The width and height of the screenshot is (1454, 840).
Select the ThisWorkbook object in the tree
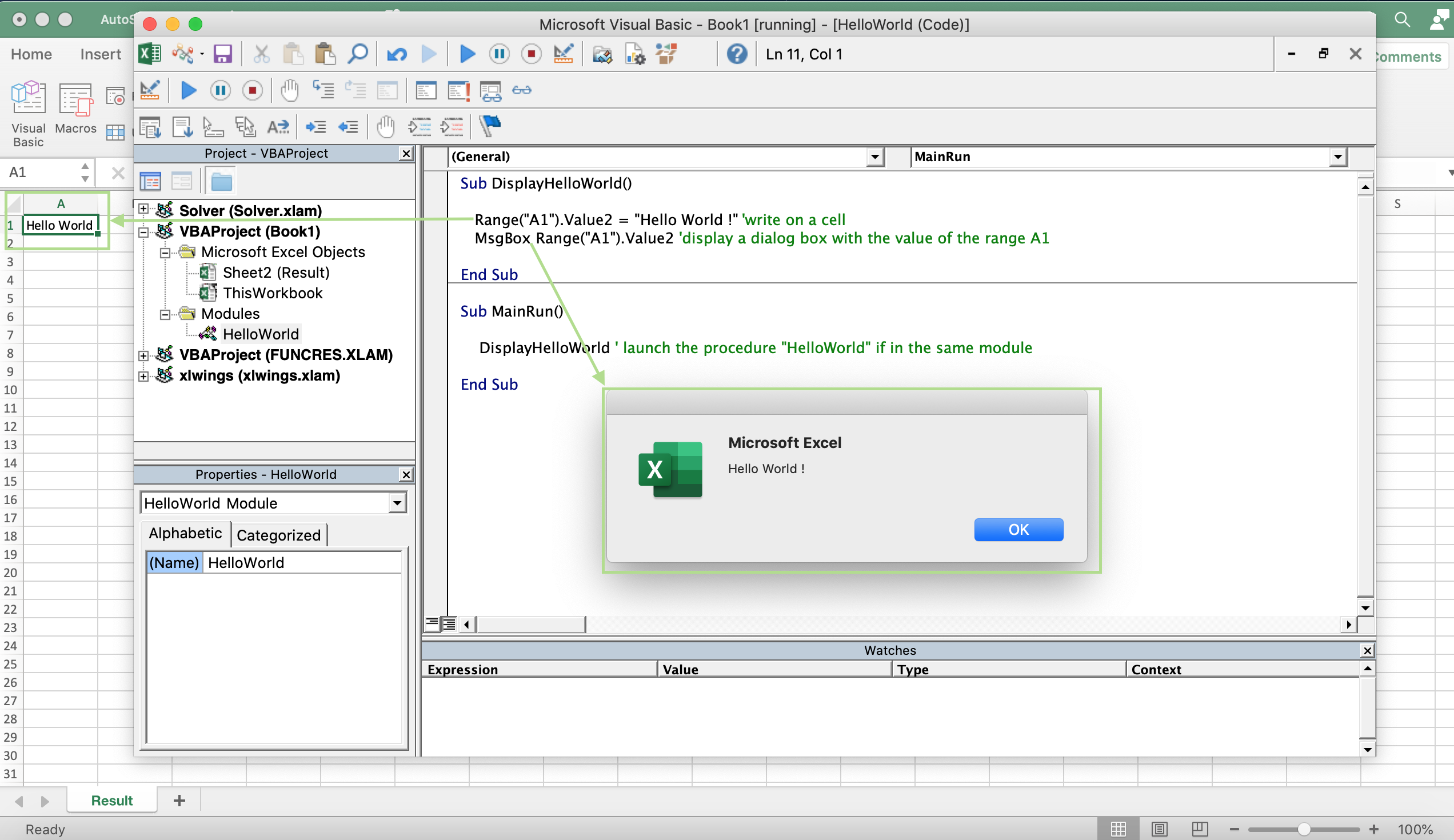click(x=272, y=293)
